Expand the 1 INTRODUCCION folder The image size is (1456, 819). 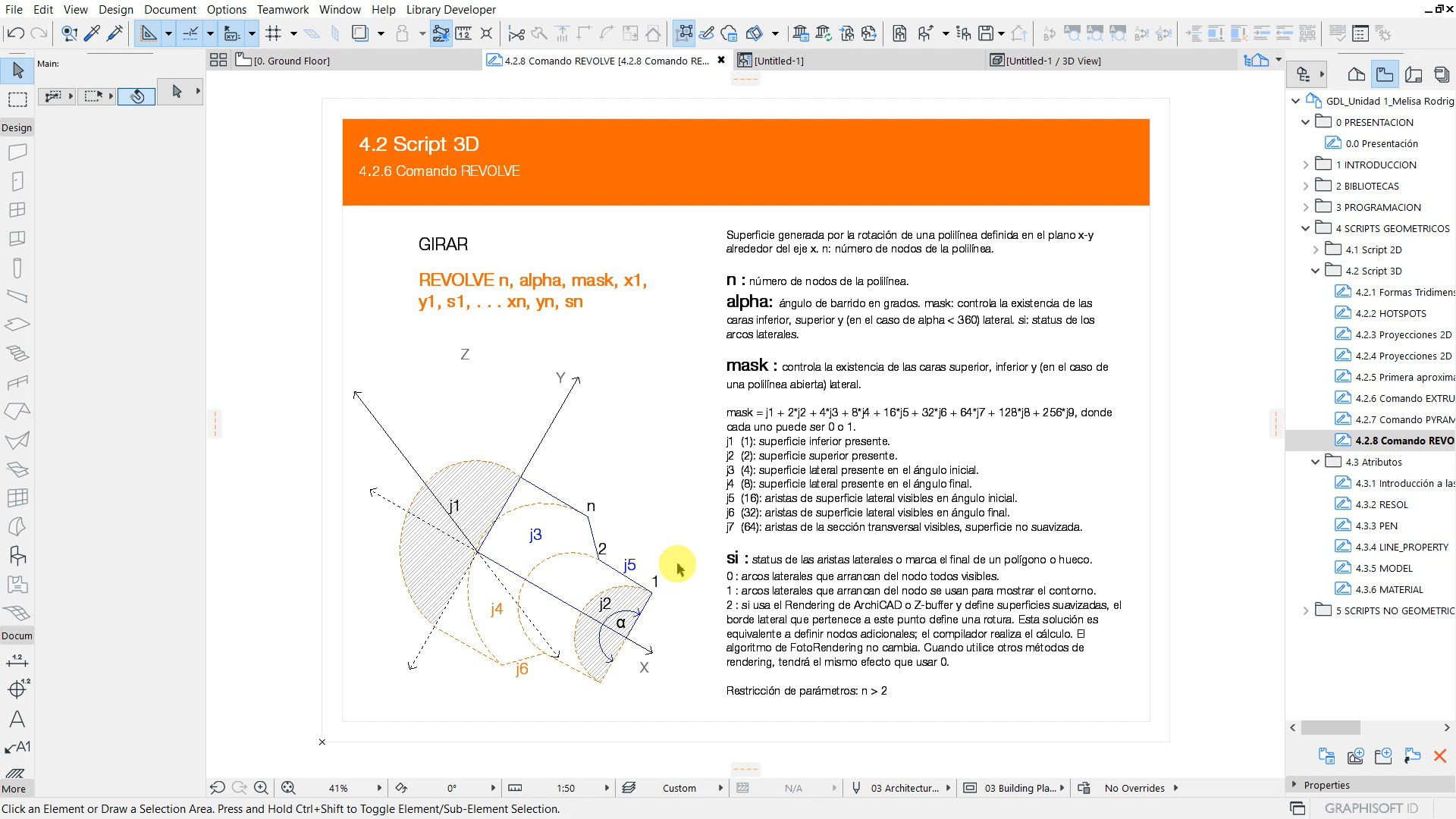coord(1306,165)
